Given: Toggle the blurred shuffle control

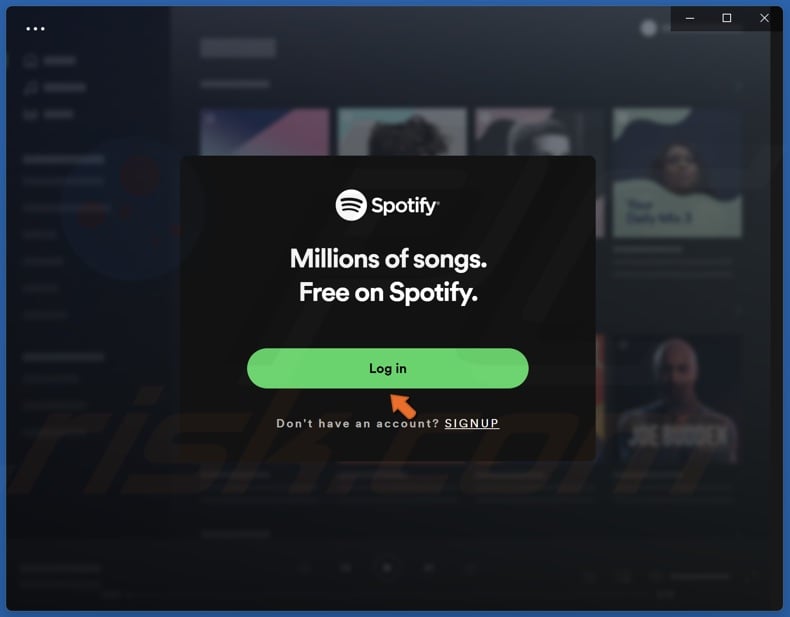Looking at the screenshot, I should (304, 568).
